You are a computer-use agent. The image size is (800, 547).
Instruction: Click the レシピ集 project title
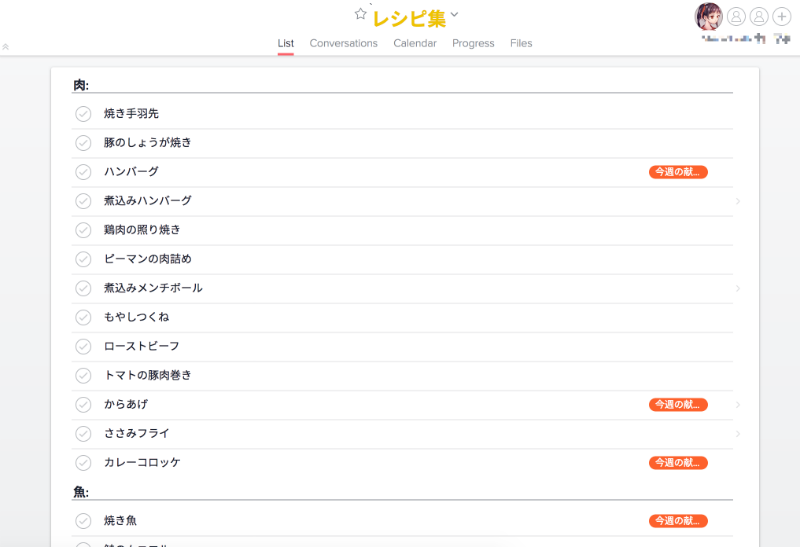409,18
